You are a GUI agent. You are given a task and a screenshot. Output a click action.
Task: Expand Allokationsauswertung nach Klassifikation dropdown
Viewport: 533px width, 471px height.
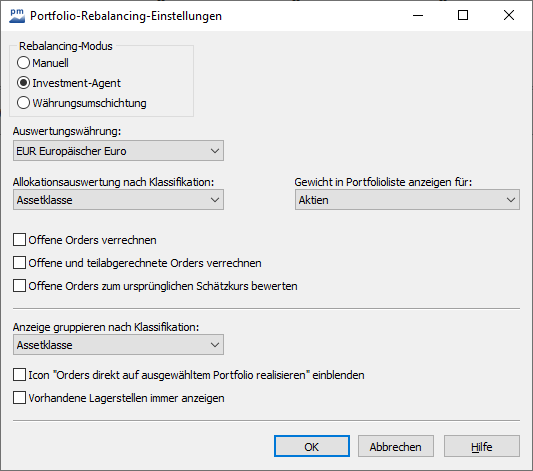pos(118,200)
